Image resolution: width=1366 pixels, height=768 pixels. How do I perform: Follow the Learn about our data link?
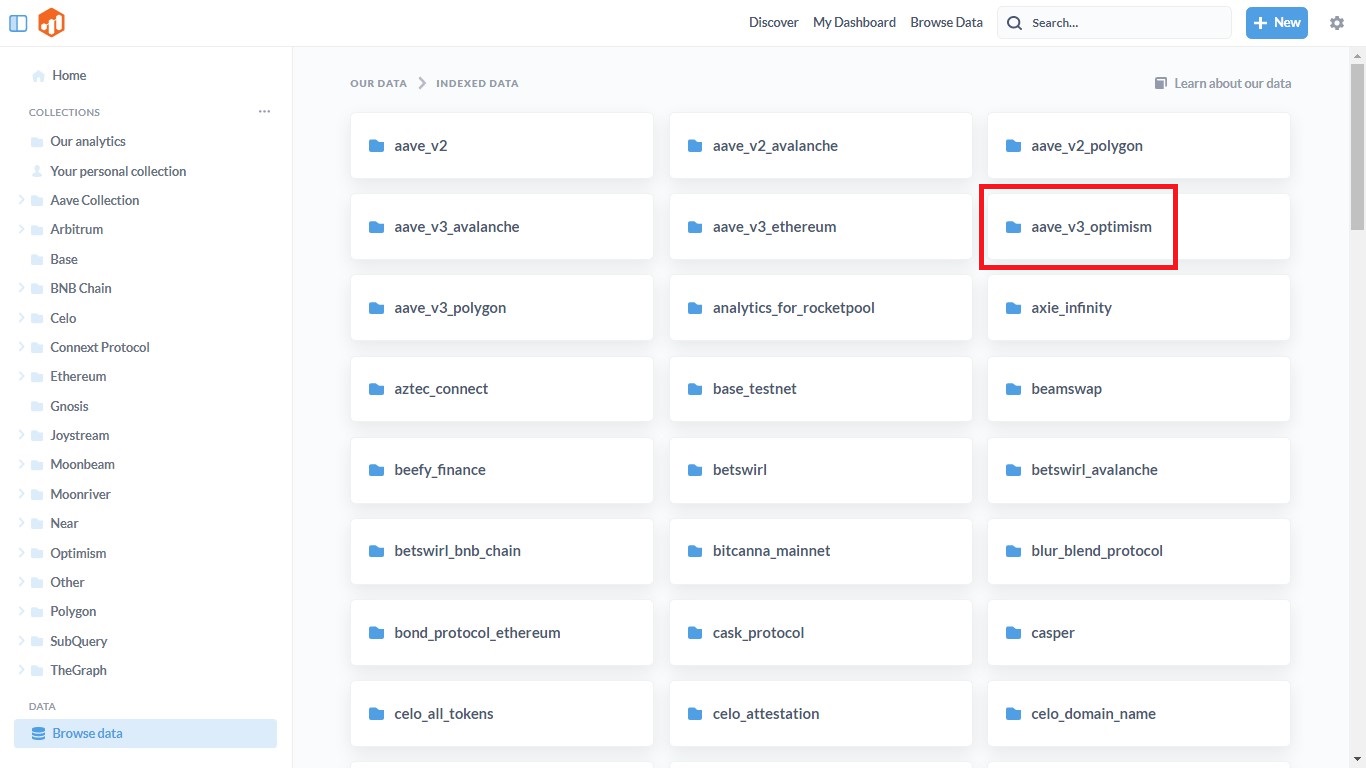pos(1223,83)
